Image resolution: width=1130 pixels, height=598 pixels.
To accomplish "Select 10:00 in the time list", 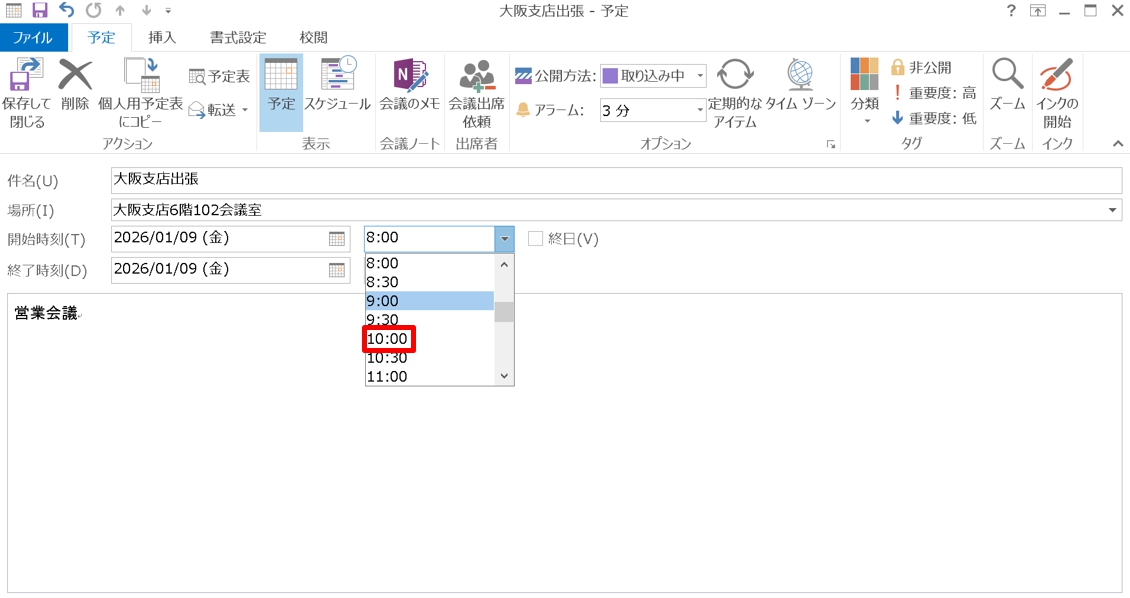I will tap(389, 340).
